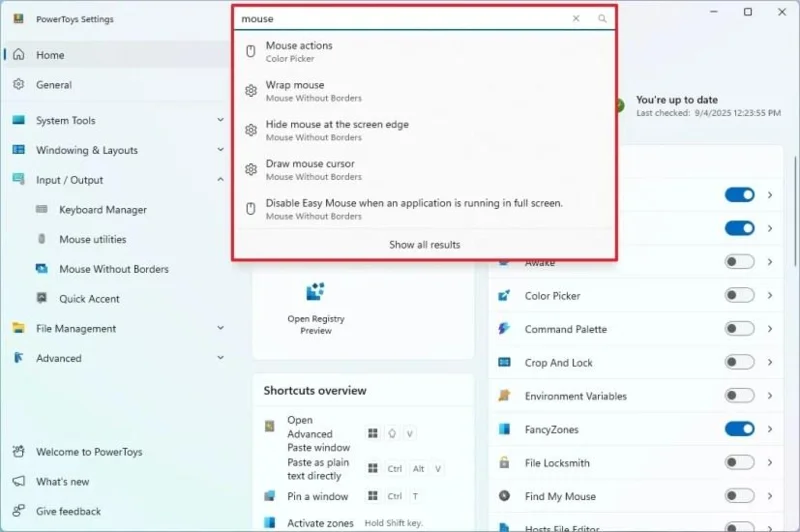Expand the System Tools section chevron
Image resolution: width=800 pixels, height=532 pixels.
(x=220, y=119)
